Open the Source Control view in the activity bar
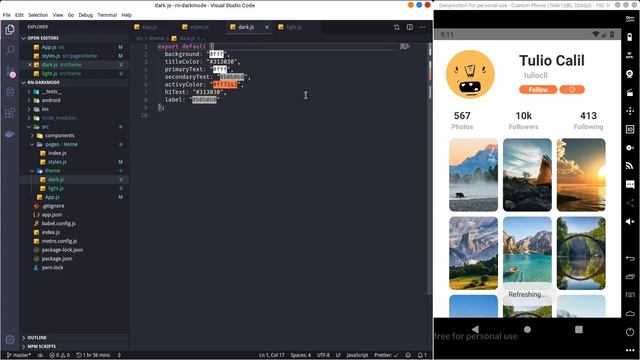The width and height of the screenshot is (640, 360). pyautogui.click(x=10, y=72)
